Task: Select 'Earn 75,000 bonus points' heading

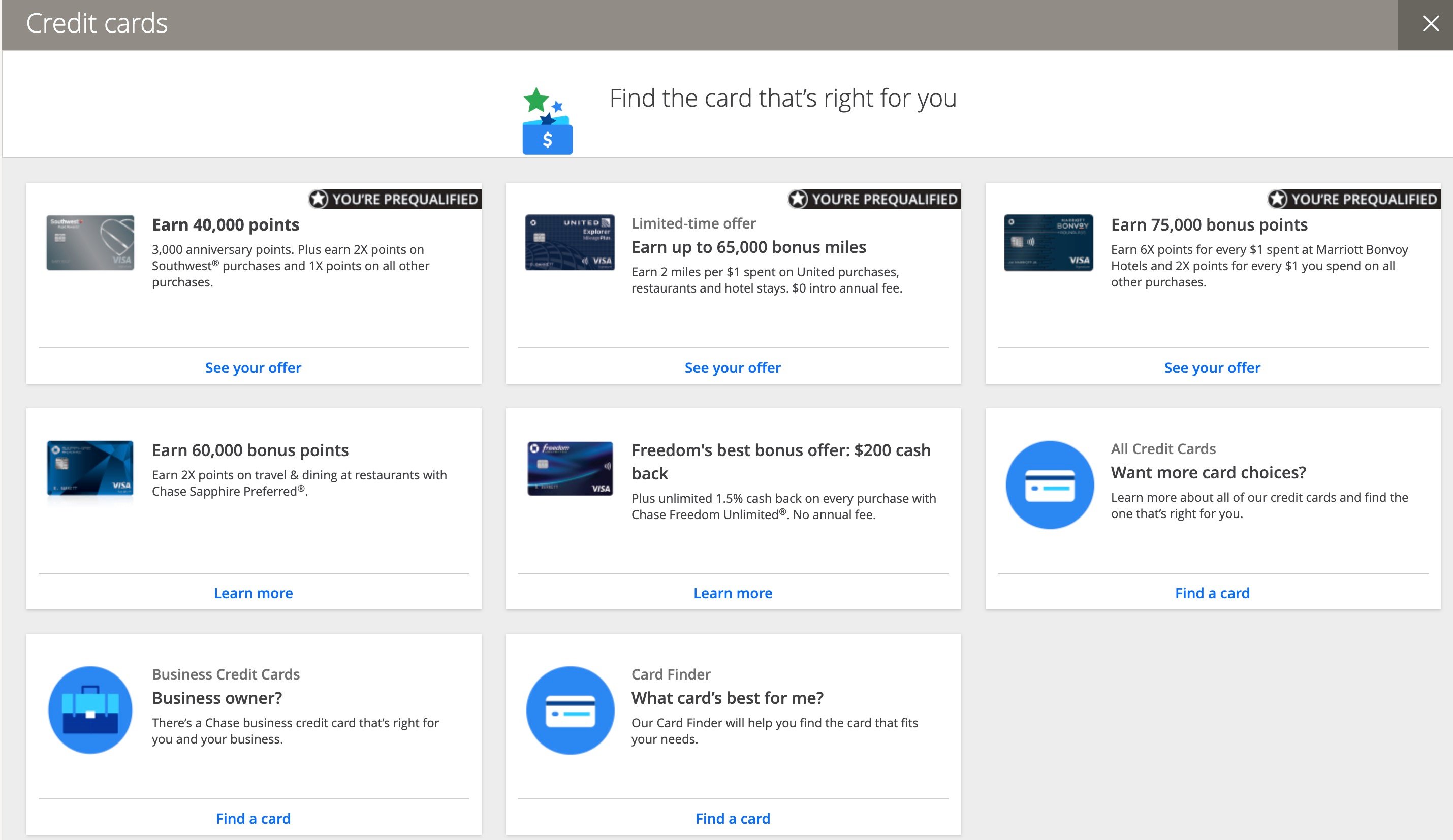Action: point(1209,225)
